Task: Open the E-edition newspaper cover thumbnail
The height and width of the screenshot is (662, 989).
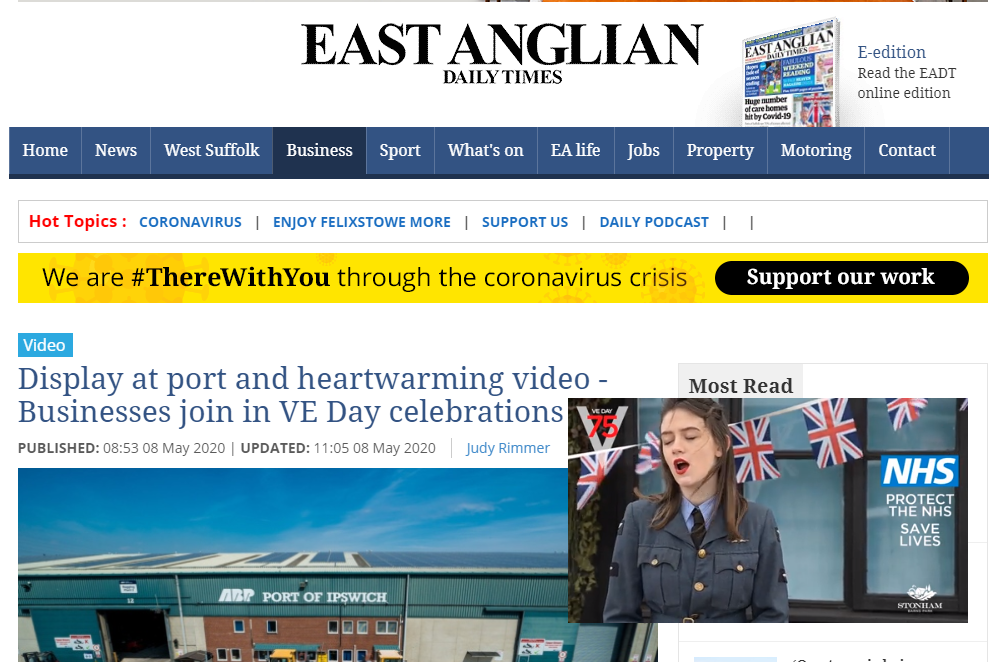Action: [791, 73]
